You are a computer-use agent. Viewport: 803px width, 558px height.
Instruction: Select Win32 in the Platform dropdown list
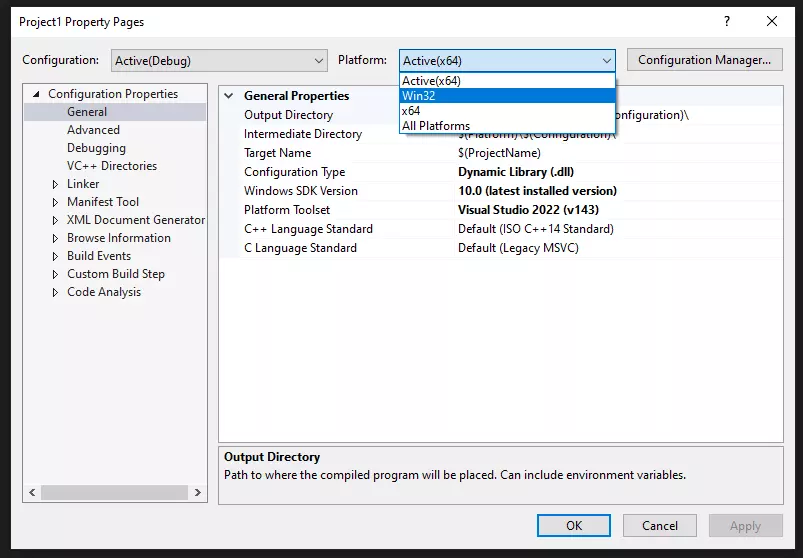(419, 96)
